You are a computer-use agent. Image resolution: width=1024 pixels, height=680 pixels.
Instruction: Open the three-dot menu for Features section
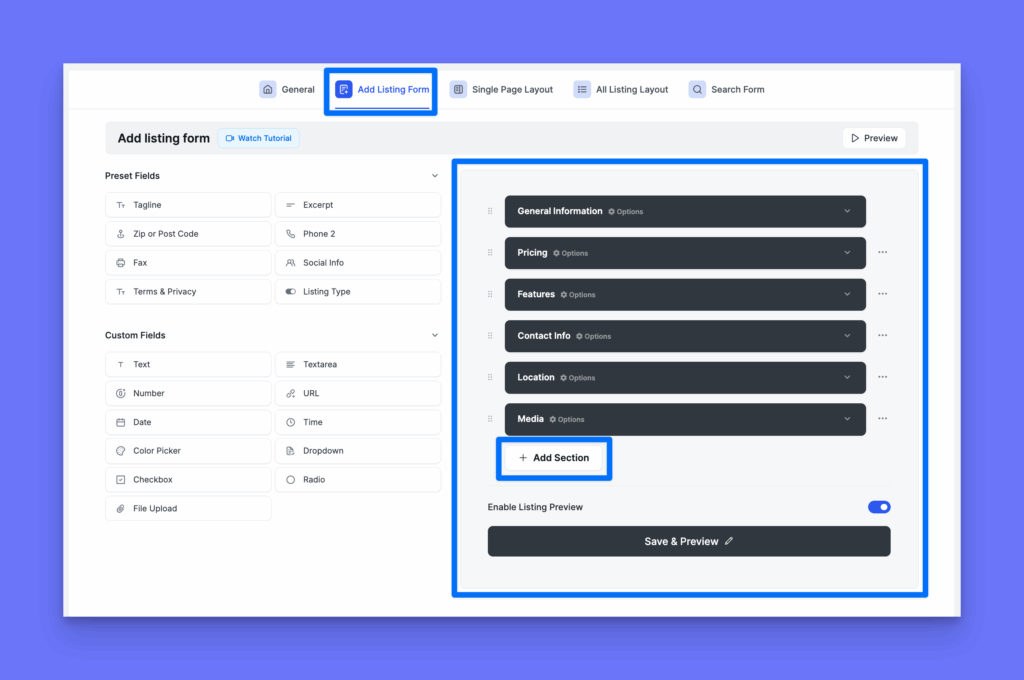pyautogui.click(x=882, y=294)
